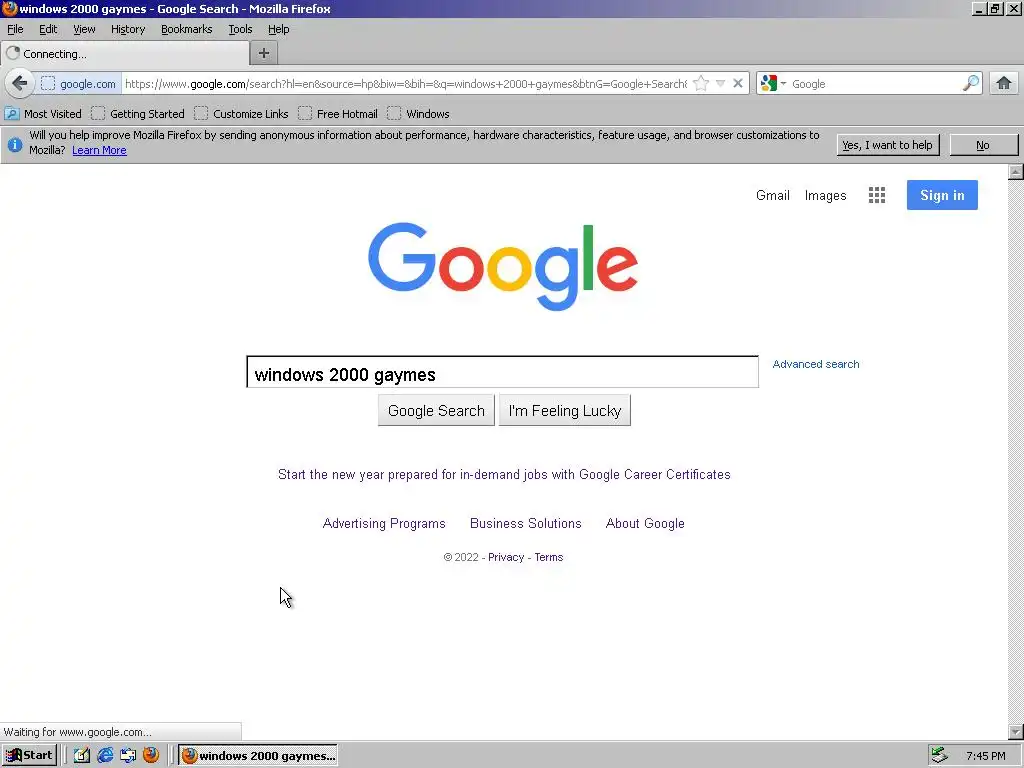
Task: Open the About Google link
Action: [x=645, y=523]
